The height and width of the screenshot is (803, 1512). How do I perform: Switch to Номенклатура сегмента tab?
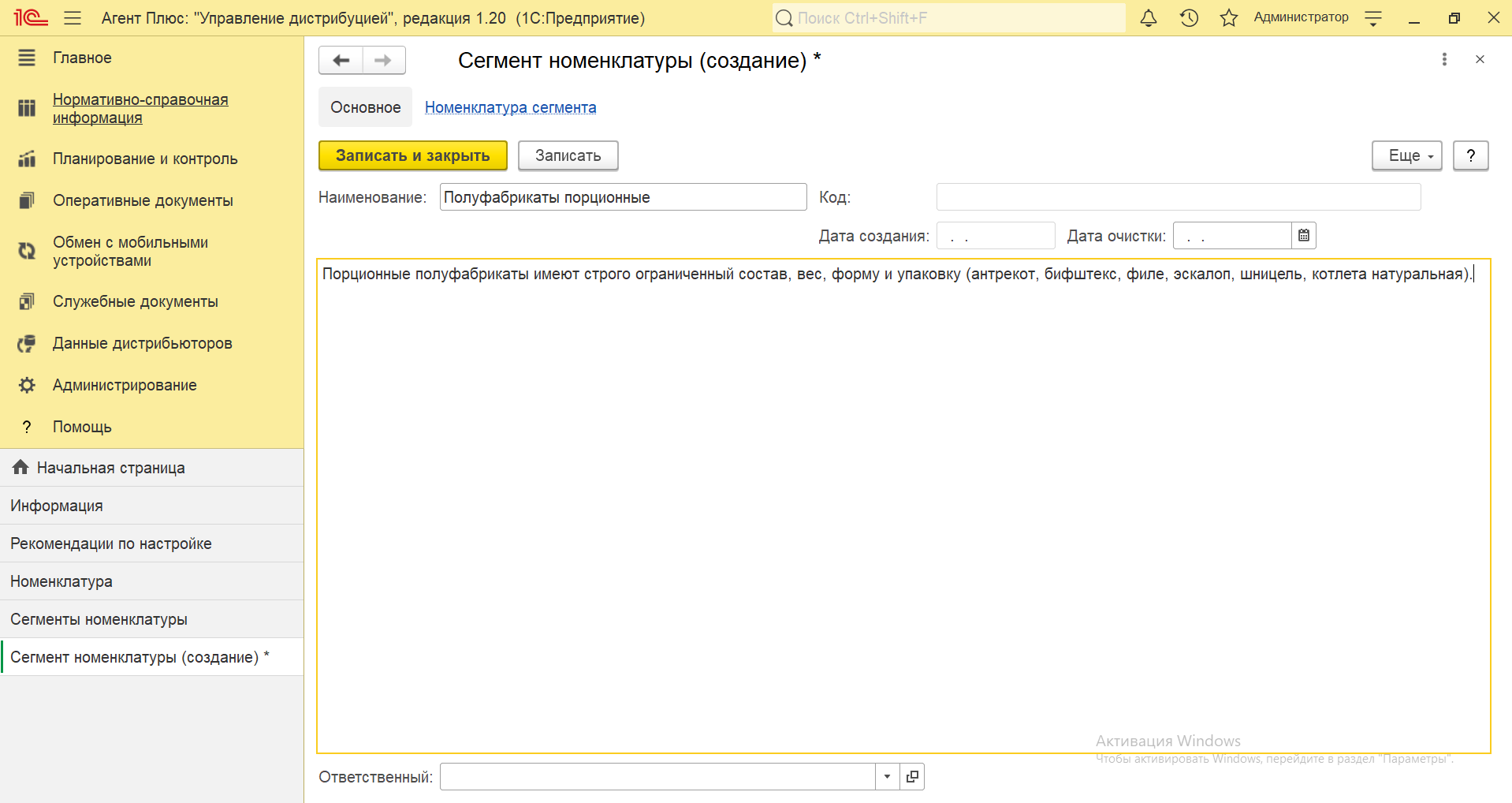[x=510, y=107]
